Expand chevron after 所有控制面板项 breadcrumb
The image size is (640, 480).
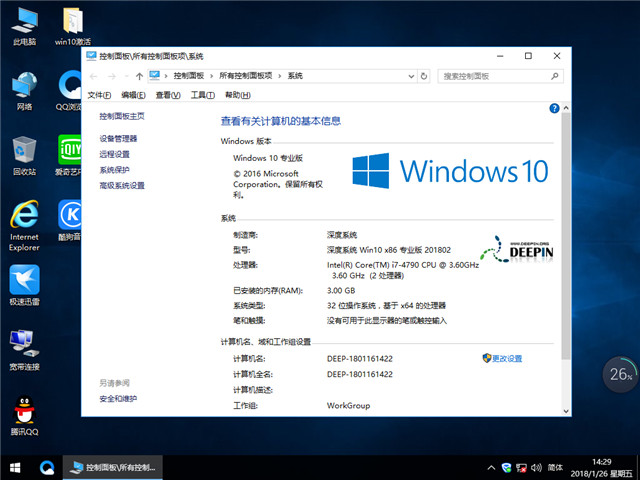pos(280,76)
